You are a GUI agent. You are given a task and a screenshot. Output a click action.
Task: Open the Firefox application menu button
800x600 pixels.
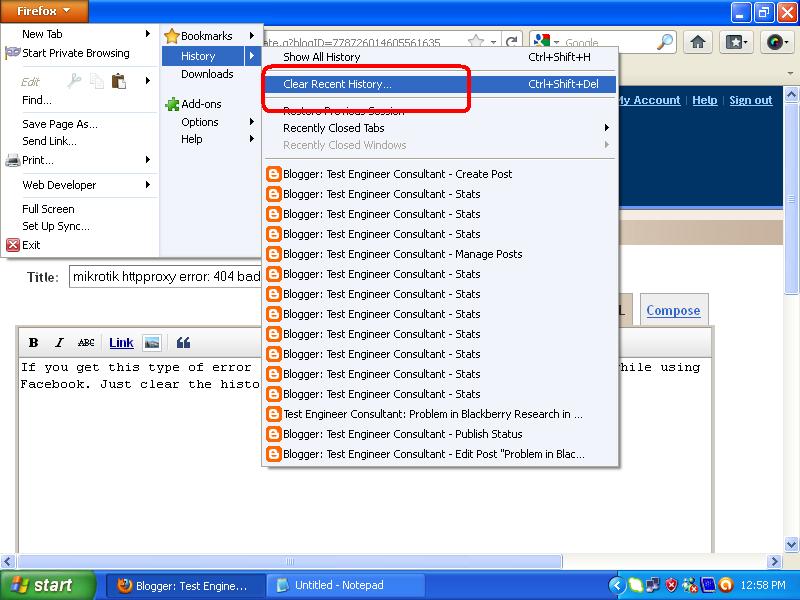pos(44,11)
